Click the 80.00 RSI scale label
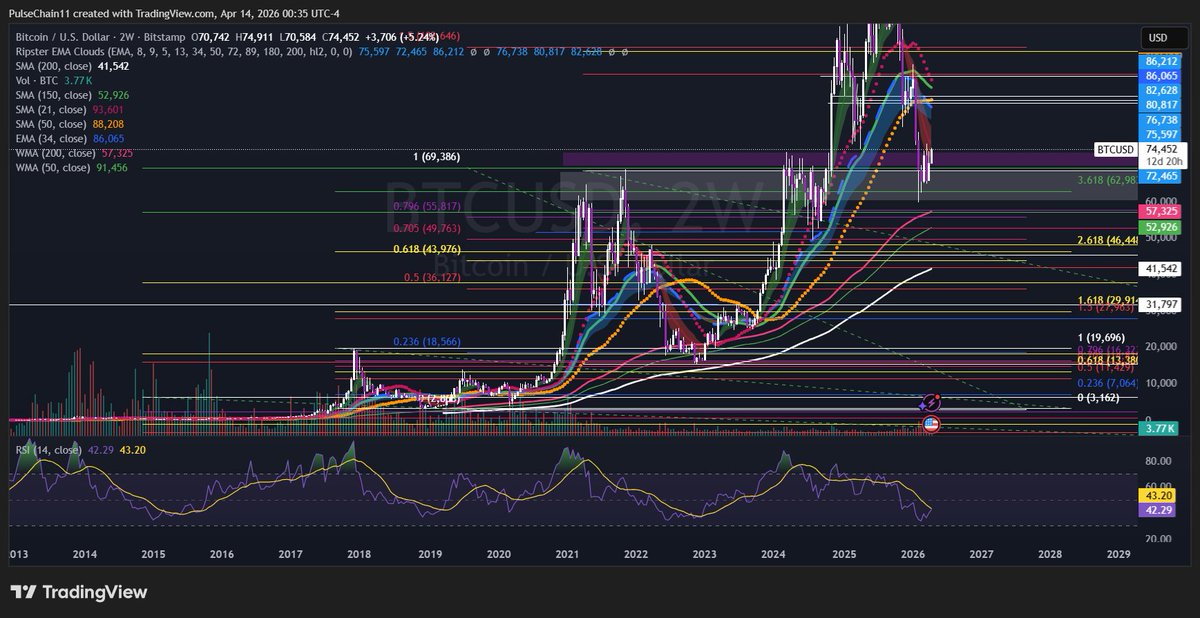Screen dimensions: 1200x618 [1160, 462]
